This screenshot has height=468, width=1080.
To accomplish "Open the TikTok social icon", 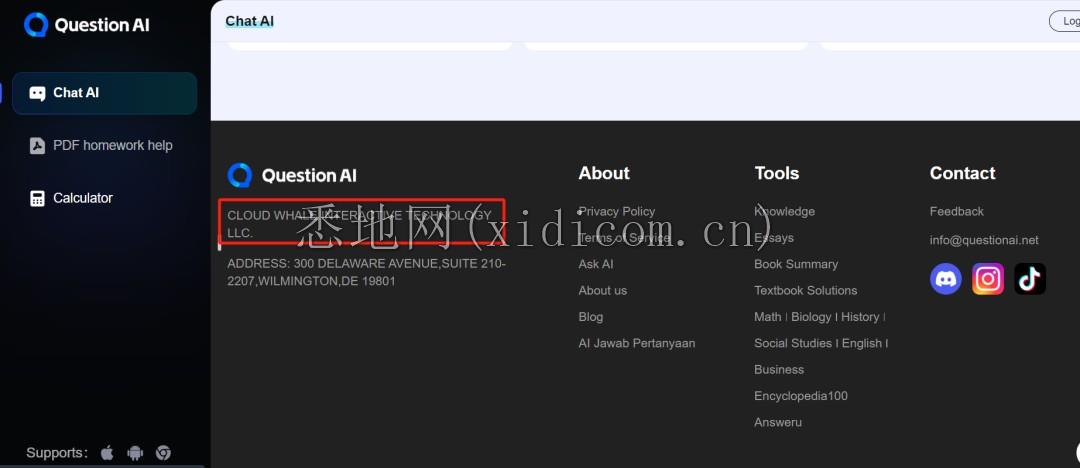I will tap(1030, 279).
